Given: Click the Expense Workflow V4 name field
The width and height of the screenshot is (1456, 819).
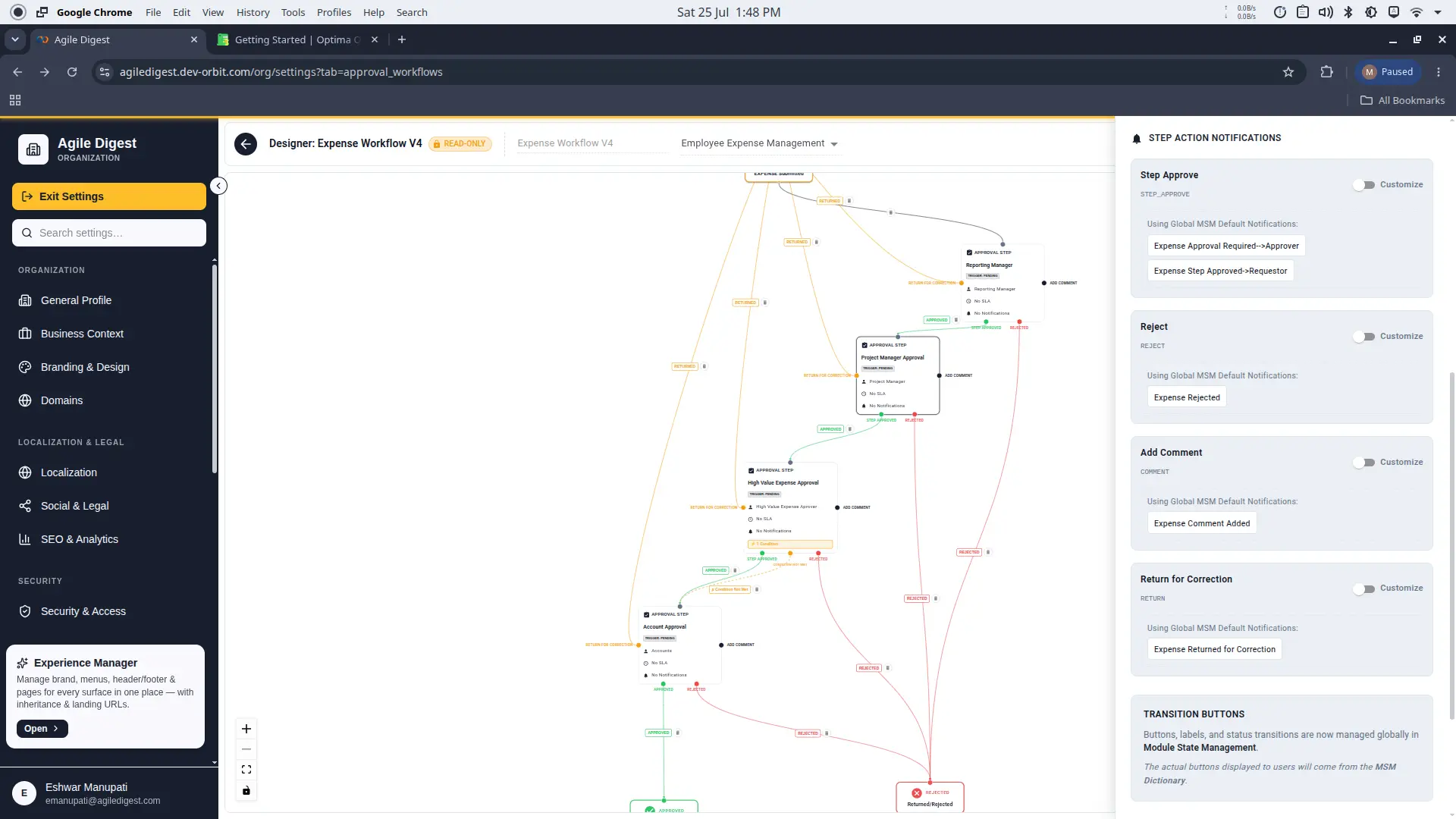Looking at the screenshot, I should pos(591,143).
